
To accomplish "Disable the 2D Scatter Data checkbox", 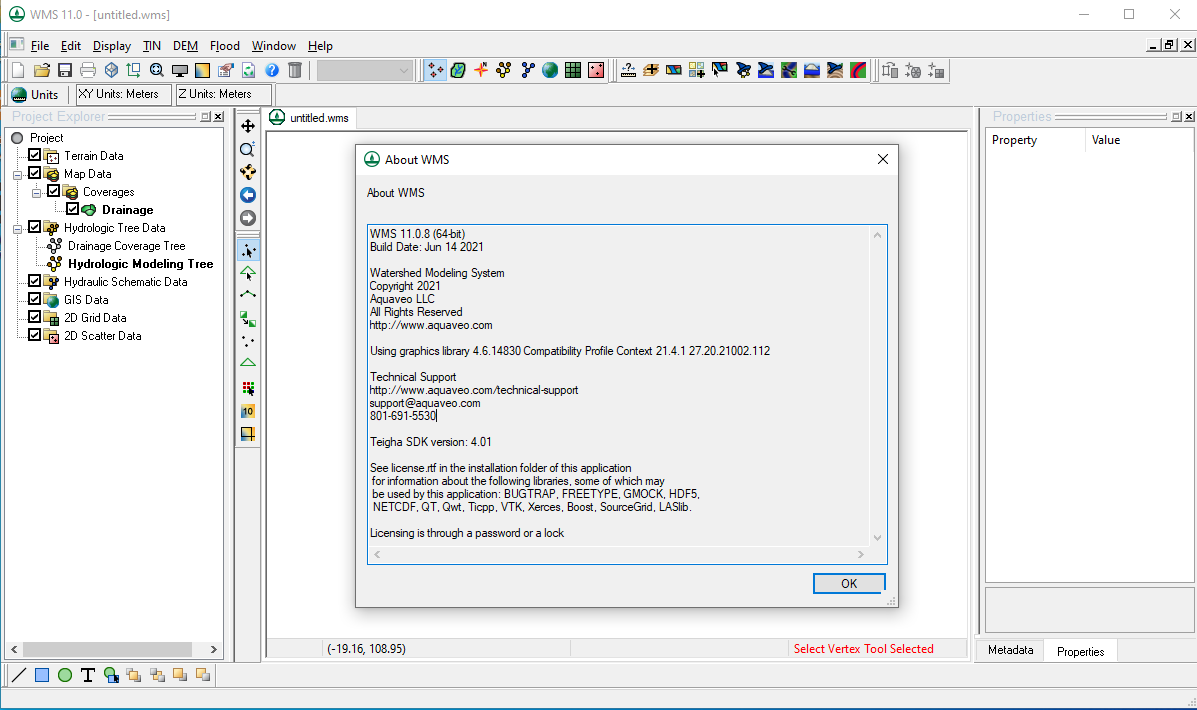I will pyautogui.click(x=34, y=335).
